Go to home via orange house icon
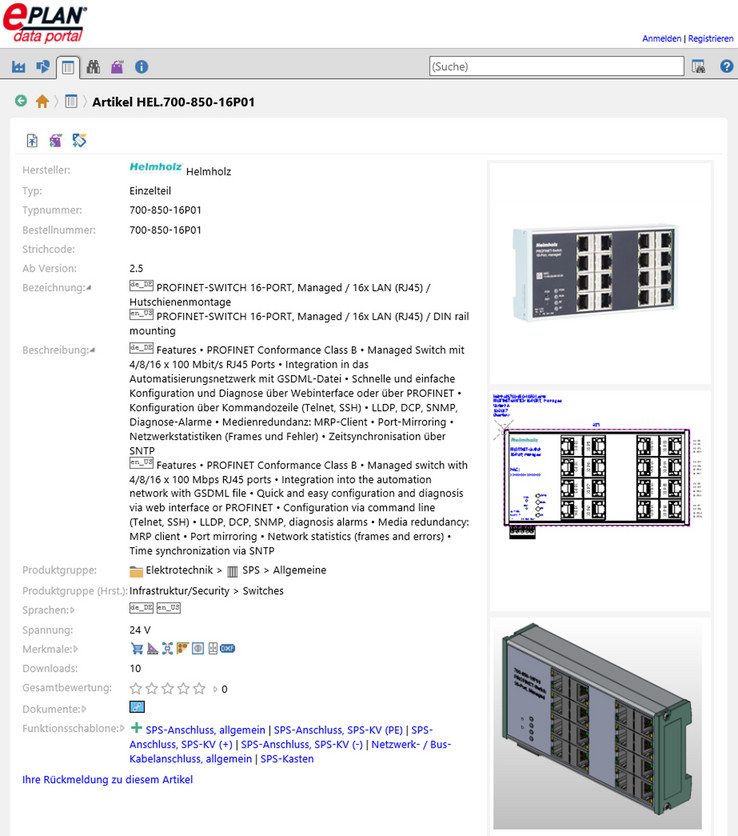738x836 pixels. (42, 101)
